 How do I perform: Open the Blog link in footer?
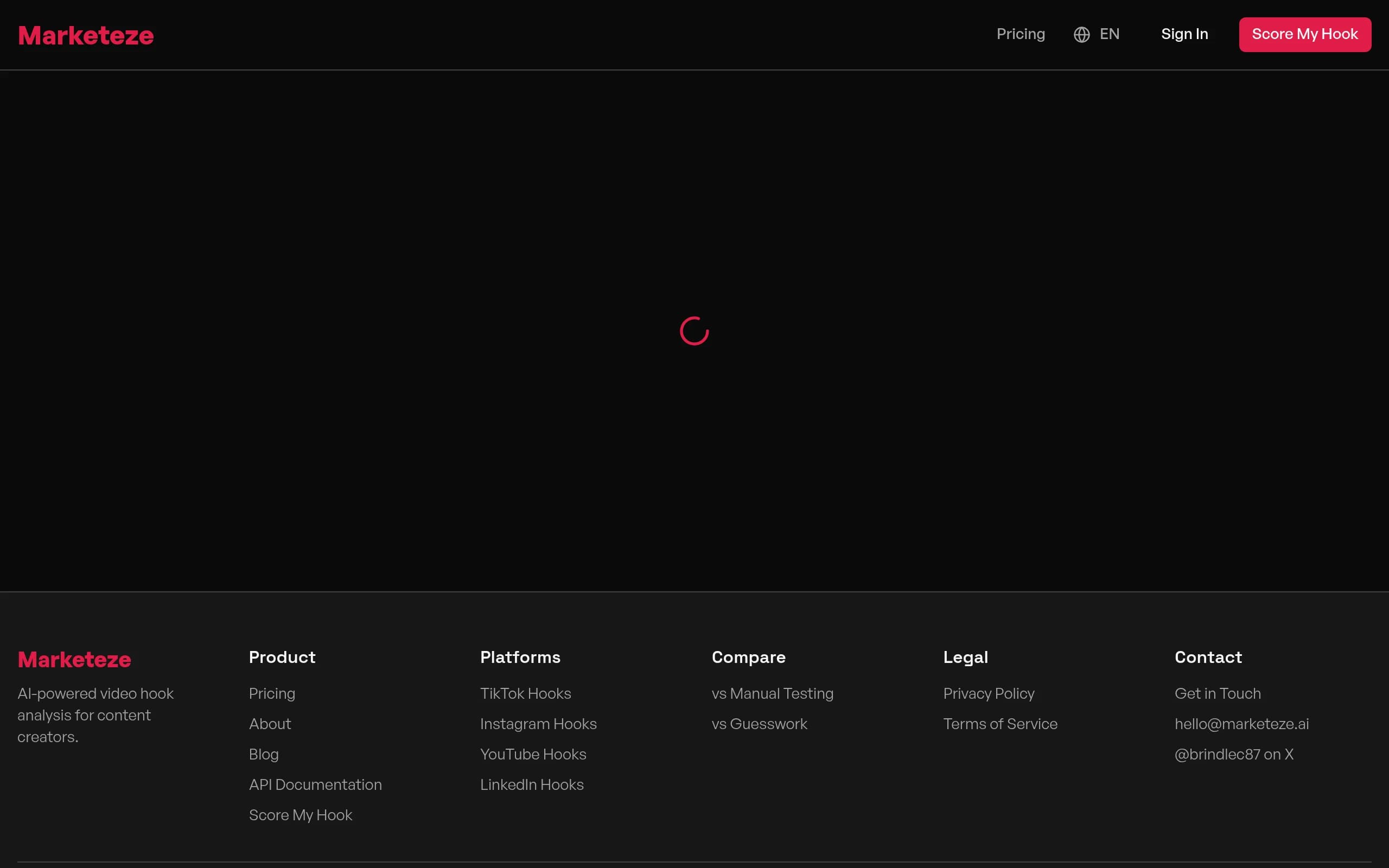pyautogui.click(x=264, y=754)
